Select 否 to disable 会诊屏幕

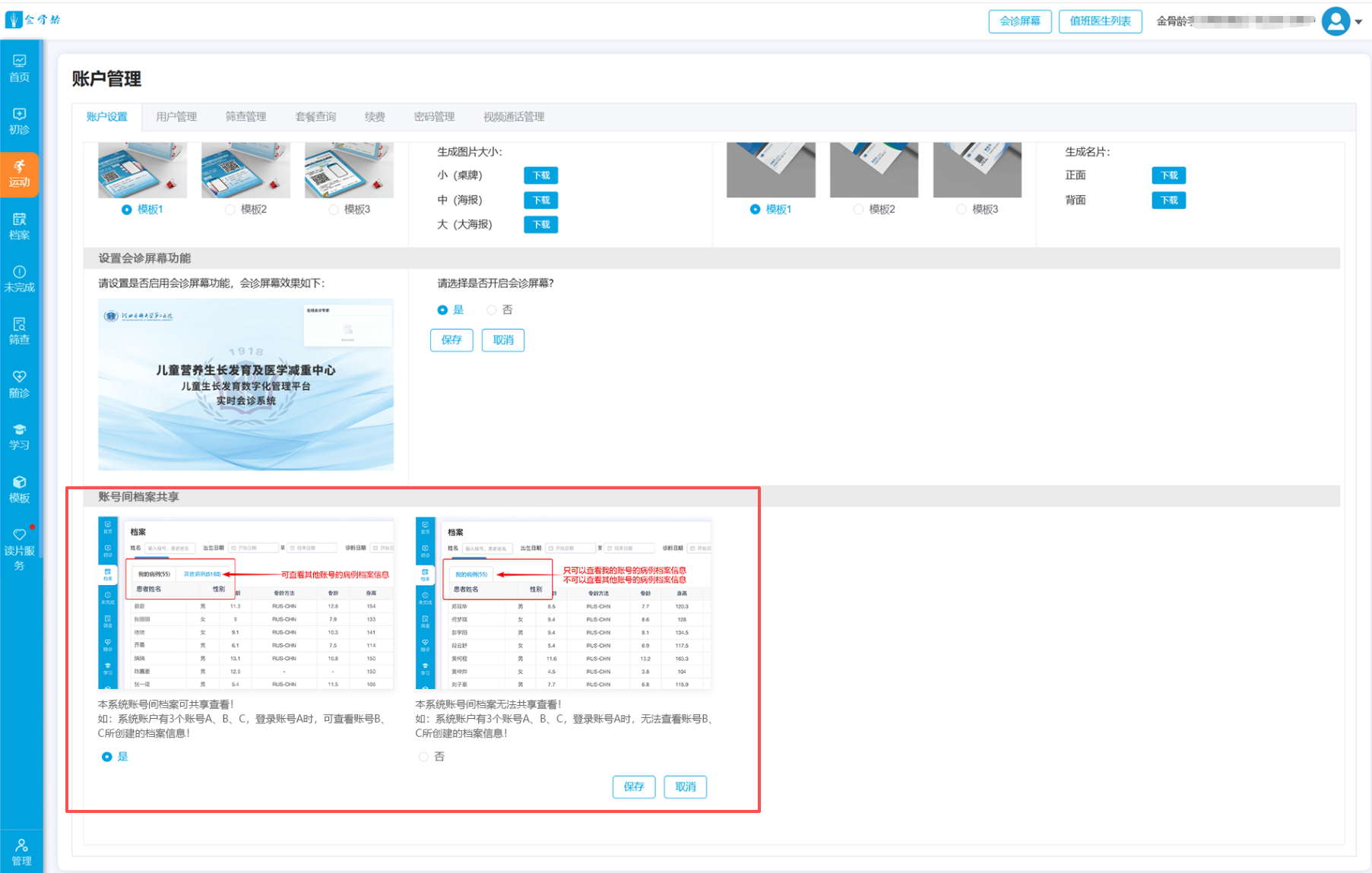(x=492, y=310)
